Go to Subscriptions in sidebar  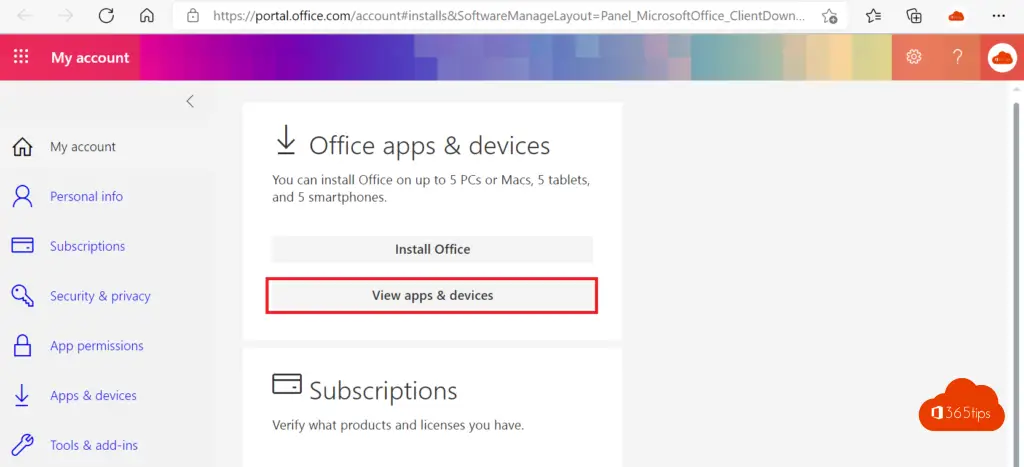(x=87, y=247)
